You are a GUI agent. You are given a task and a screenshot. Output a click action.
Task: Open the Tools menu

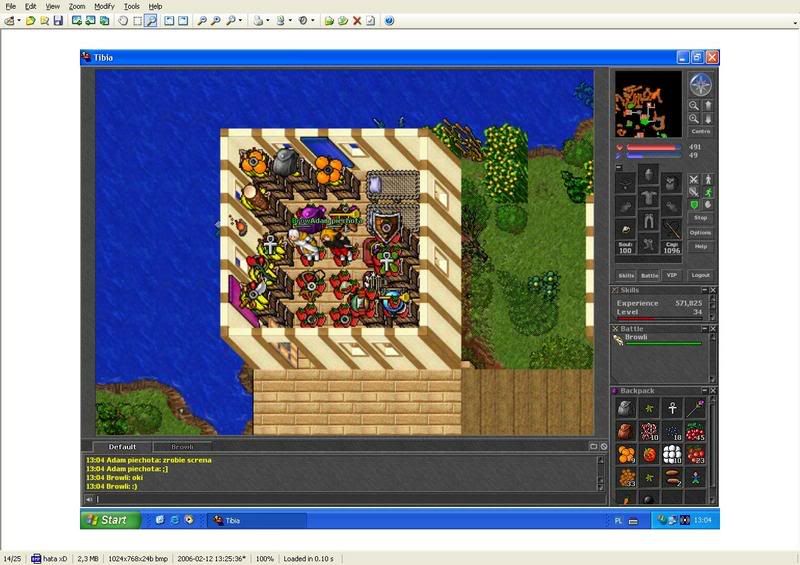132,7
